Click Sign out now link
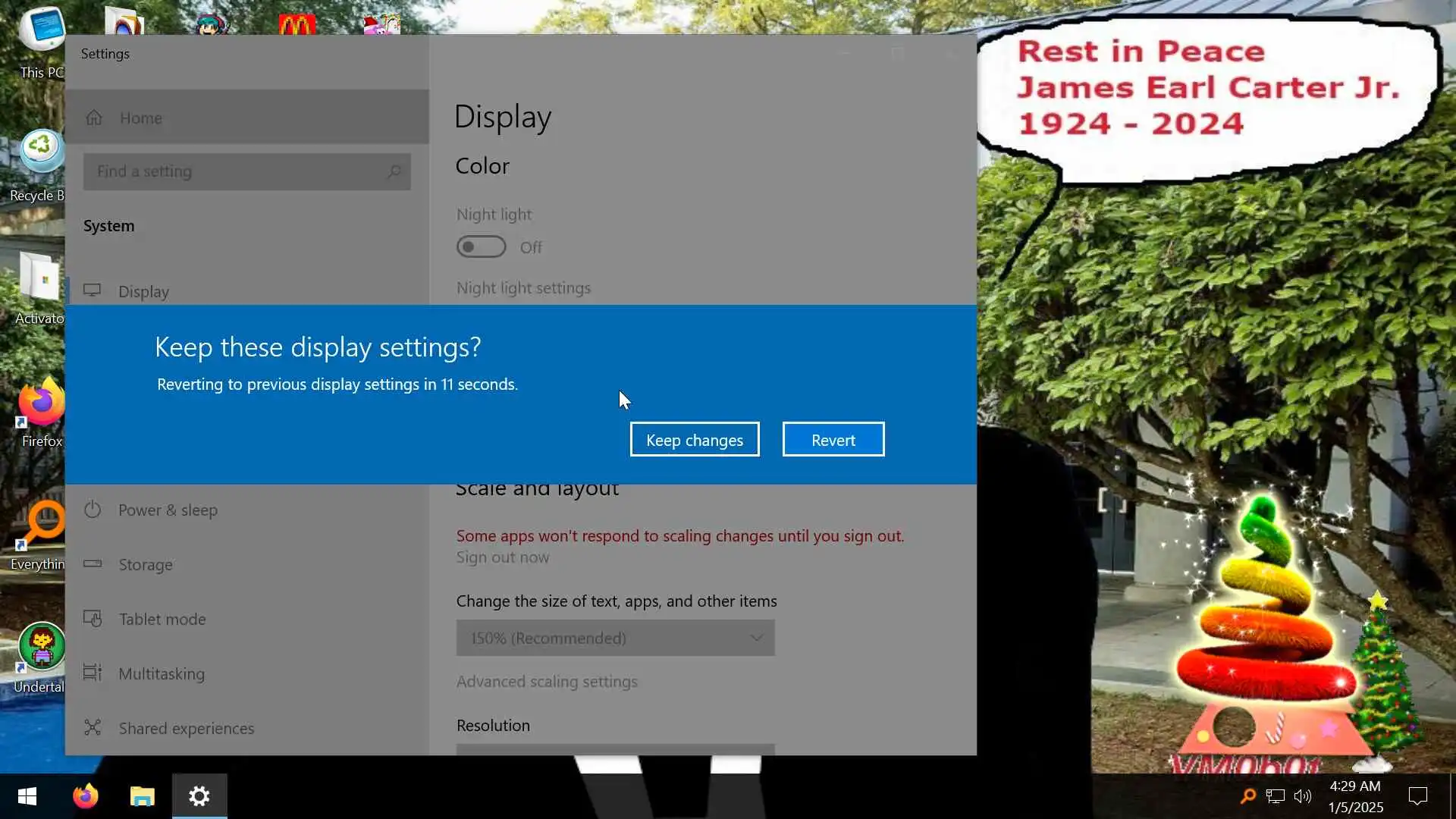1456x819 pixels. pos(502,557)
